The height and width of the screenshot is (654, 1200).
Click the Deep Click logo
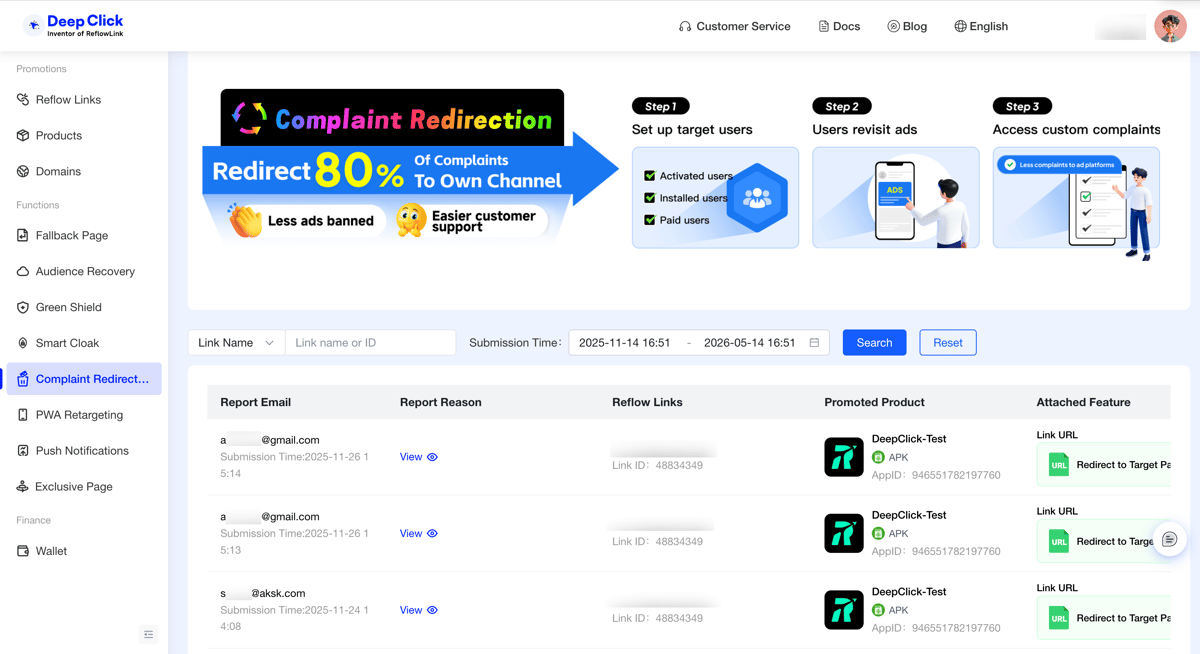click(x=75, y=25)
